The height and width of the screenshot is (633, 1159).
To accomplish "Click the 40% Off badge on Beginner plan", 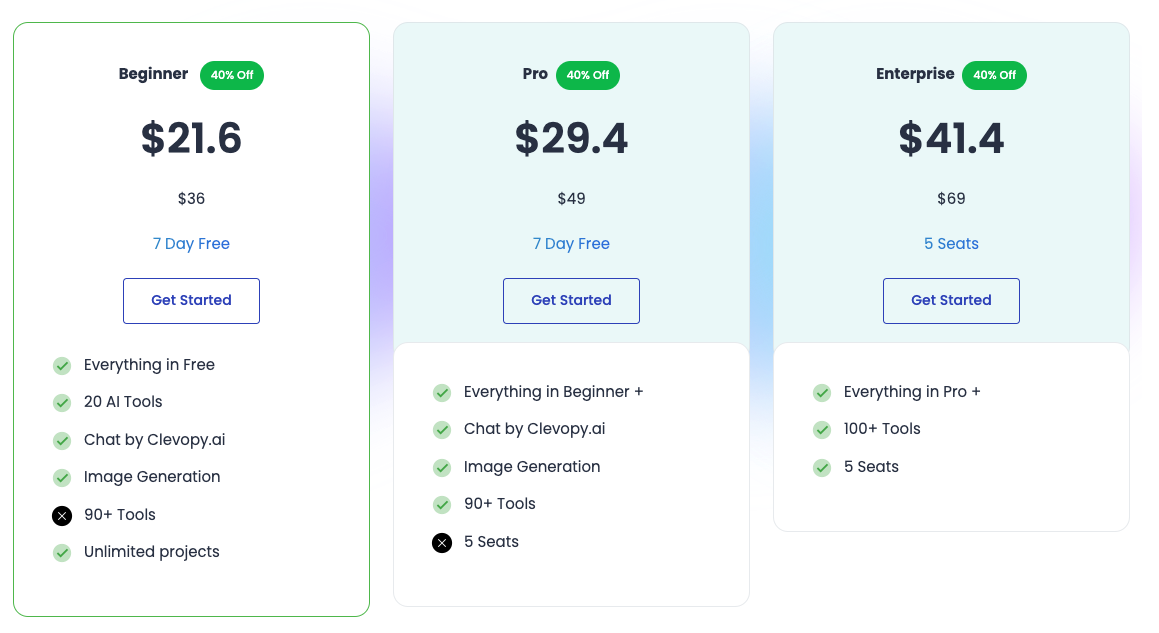I will [x=231, y=75].
